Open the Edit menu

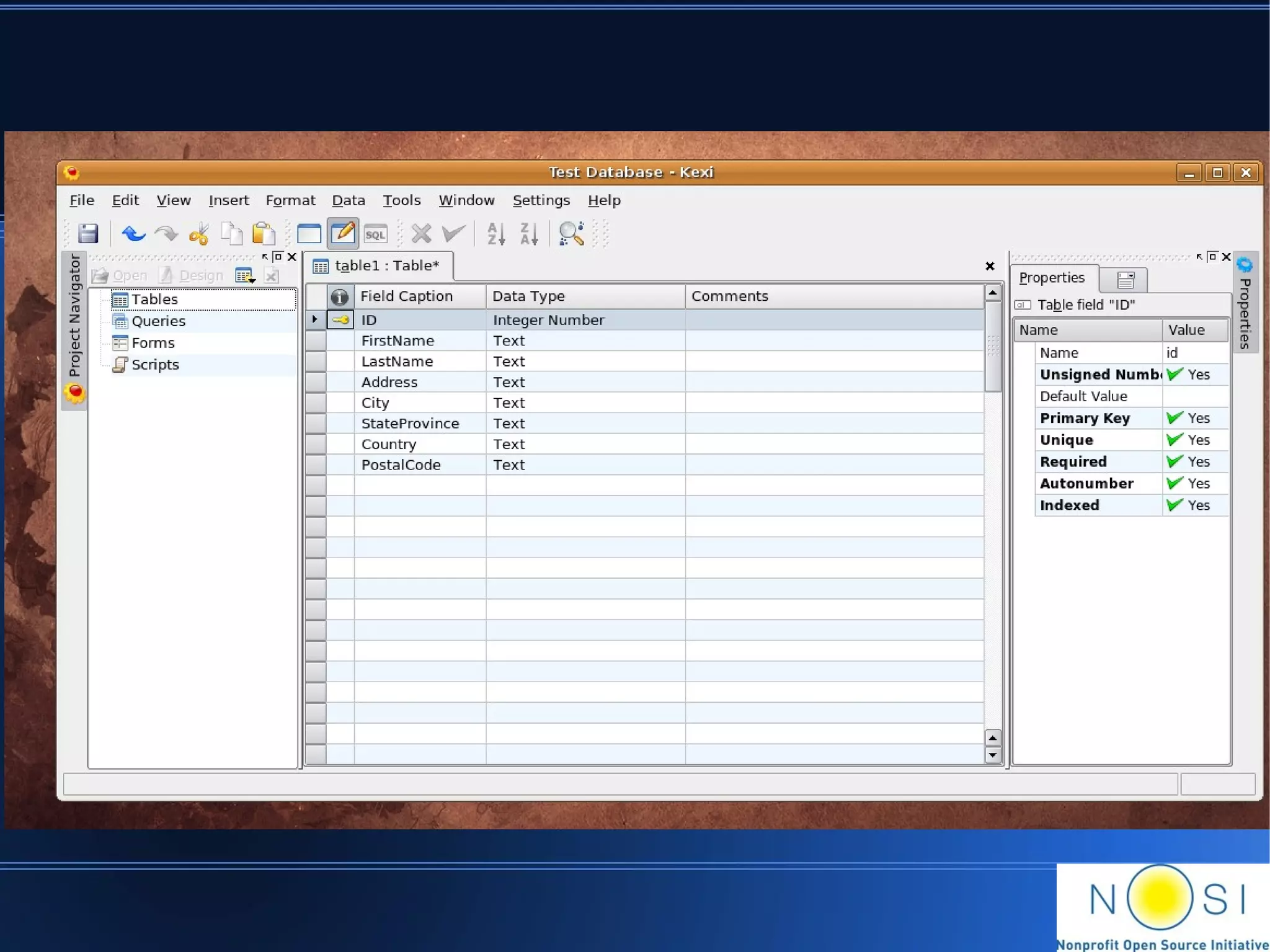(125, 200)
